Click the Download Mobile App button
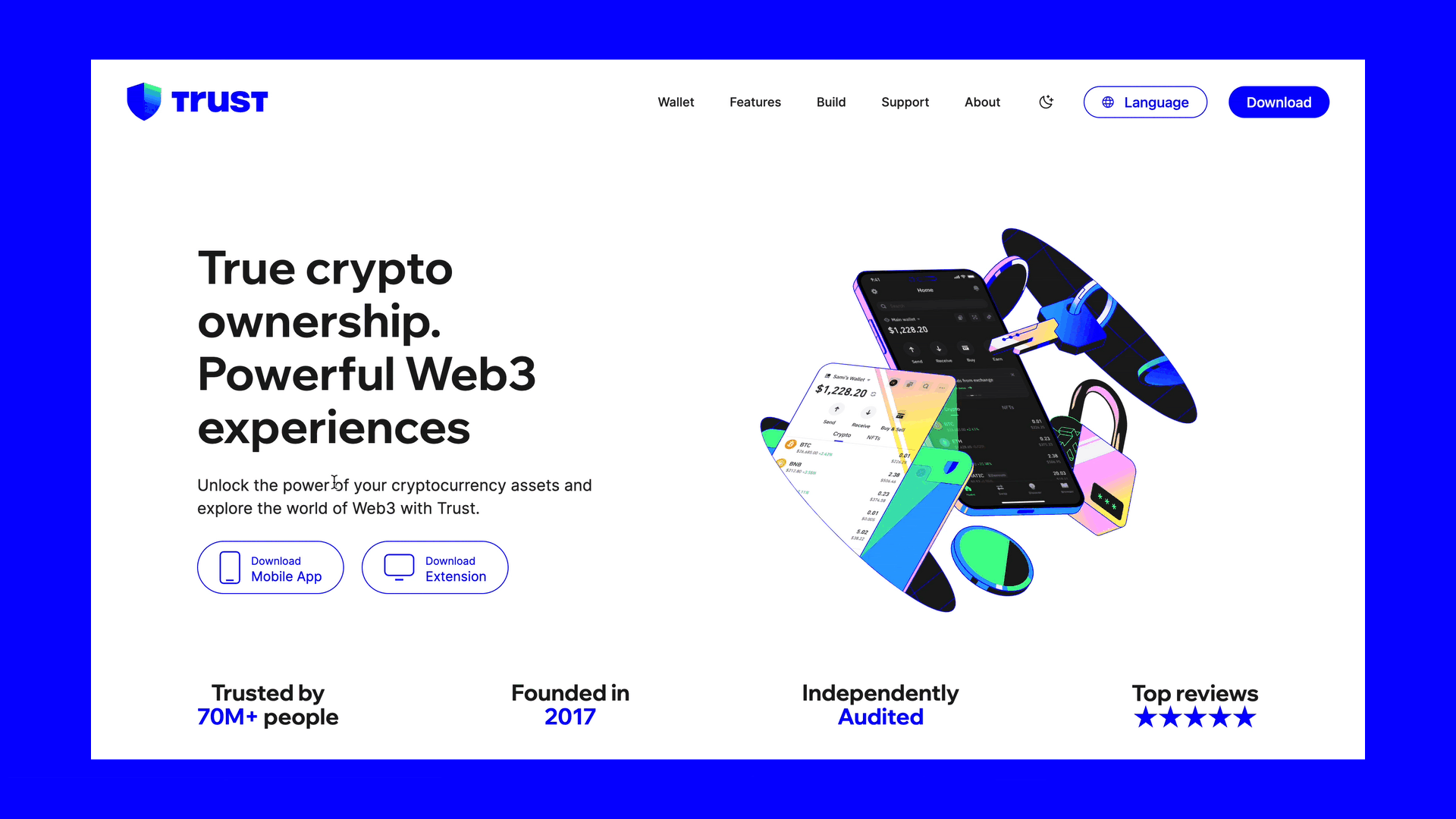The height and width of the screenshot is (819, 1456). point(271,569)
